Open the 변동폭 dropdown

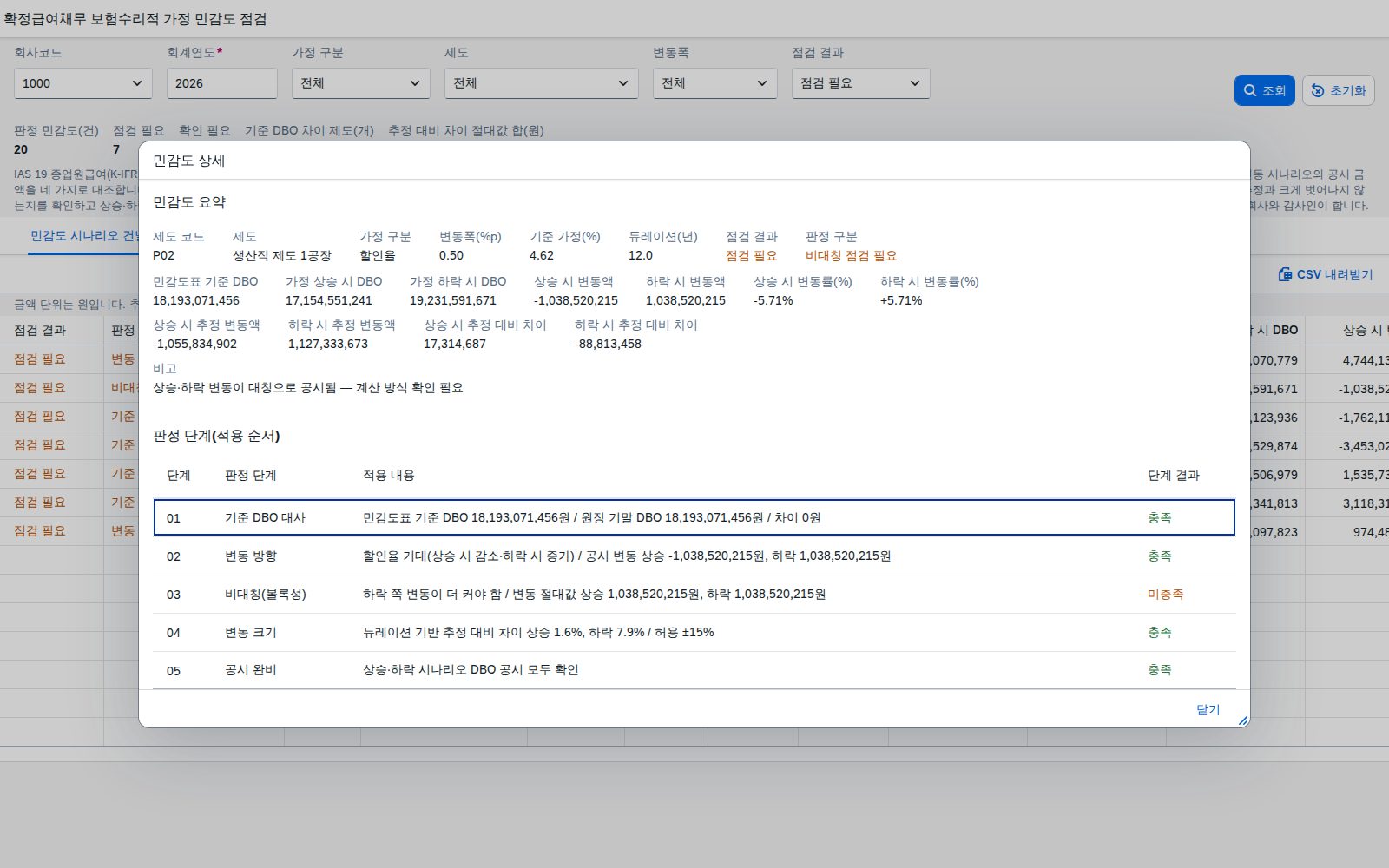pos(715,83)
